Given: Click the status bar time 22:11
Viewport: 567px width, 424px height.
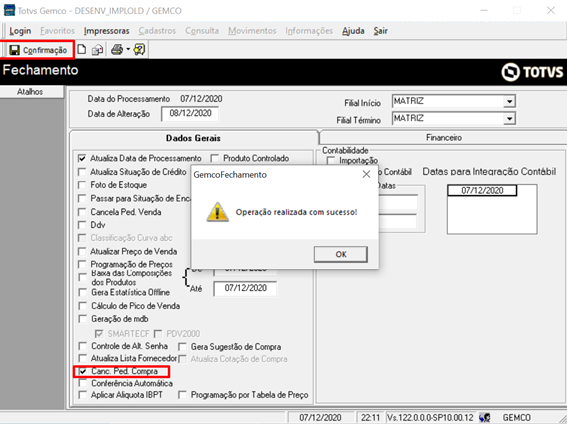Looking at the screenshot, I should click(x=370, y=417).
